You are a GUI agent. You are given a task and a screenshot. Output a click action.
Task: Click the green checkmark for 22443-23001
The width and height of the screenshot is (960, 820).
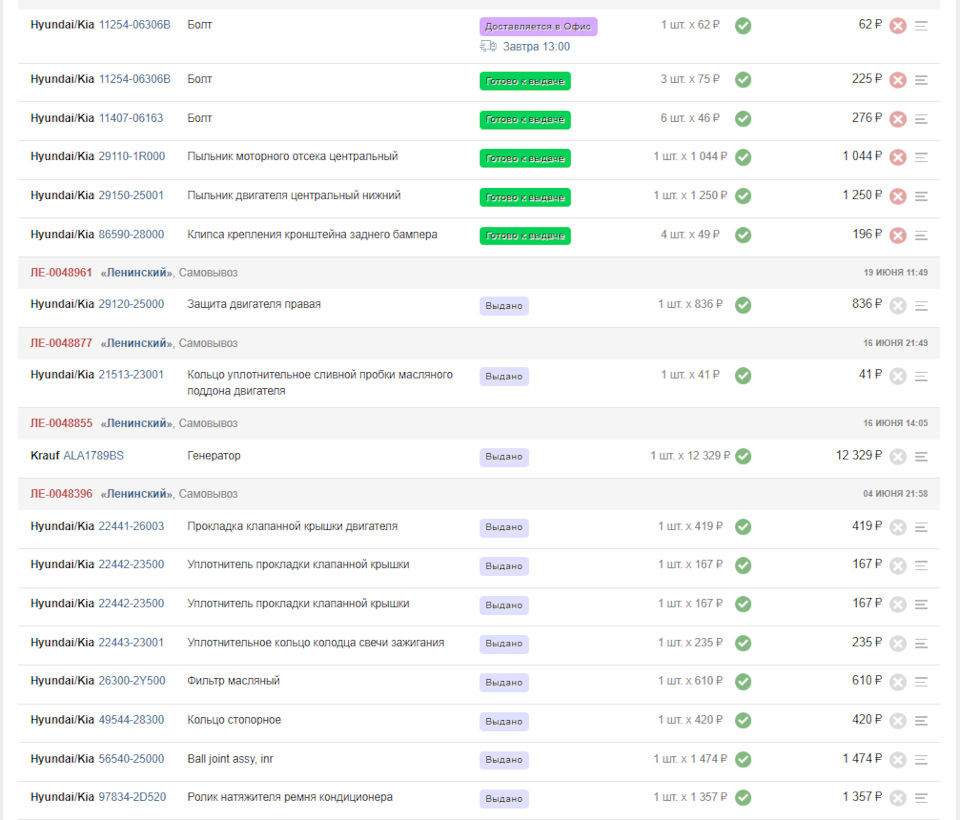click(743, 643)
